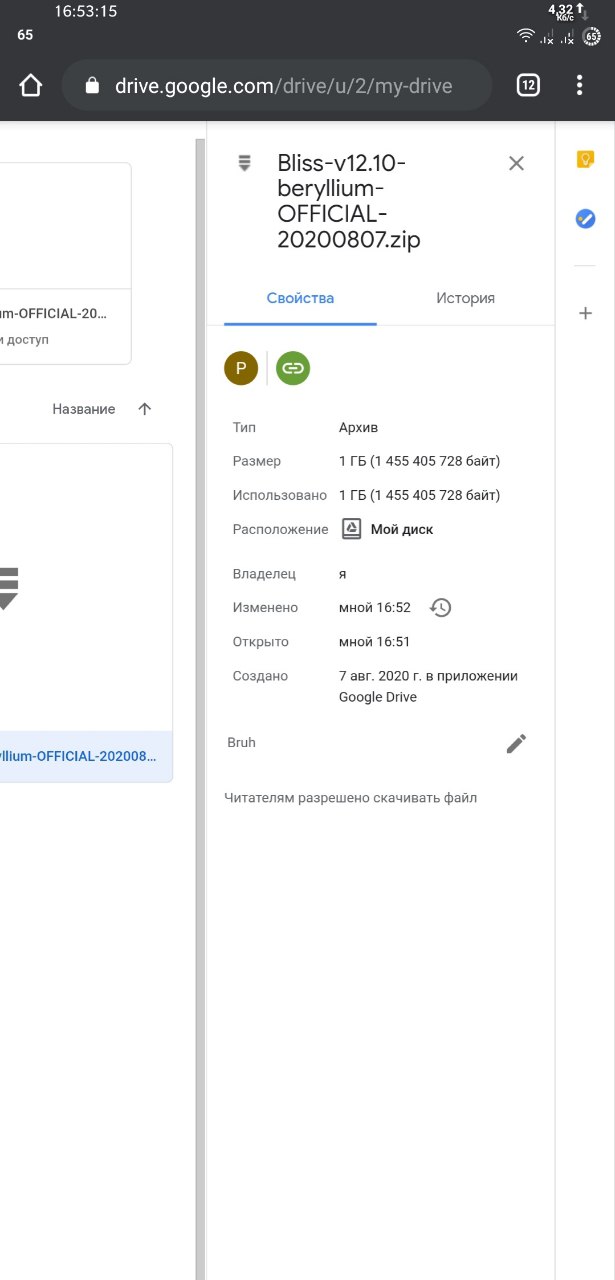Click the owner avatar with letter P
615x1280 pixels.
pyautogui.click(x=241, y=368)
